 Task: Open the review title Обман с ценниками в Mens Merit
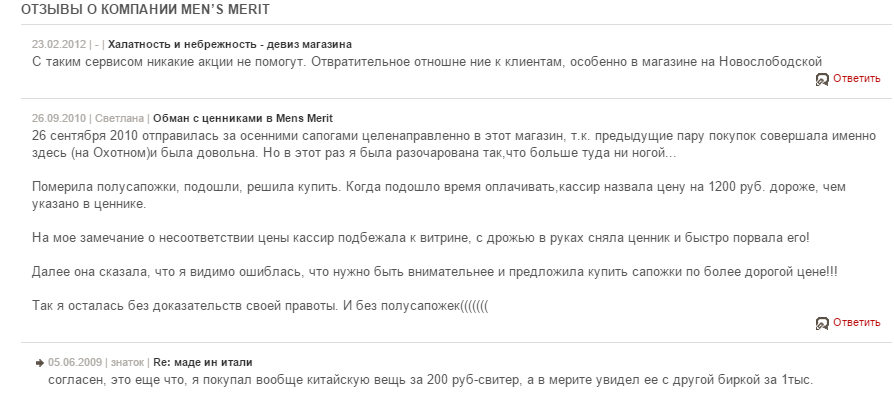click(x=243, y=119)
